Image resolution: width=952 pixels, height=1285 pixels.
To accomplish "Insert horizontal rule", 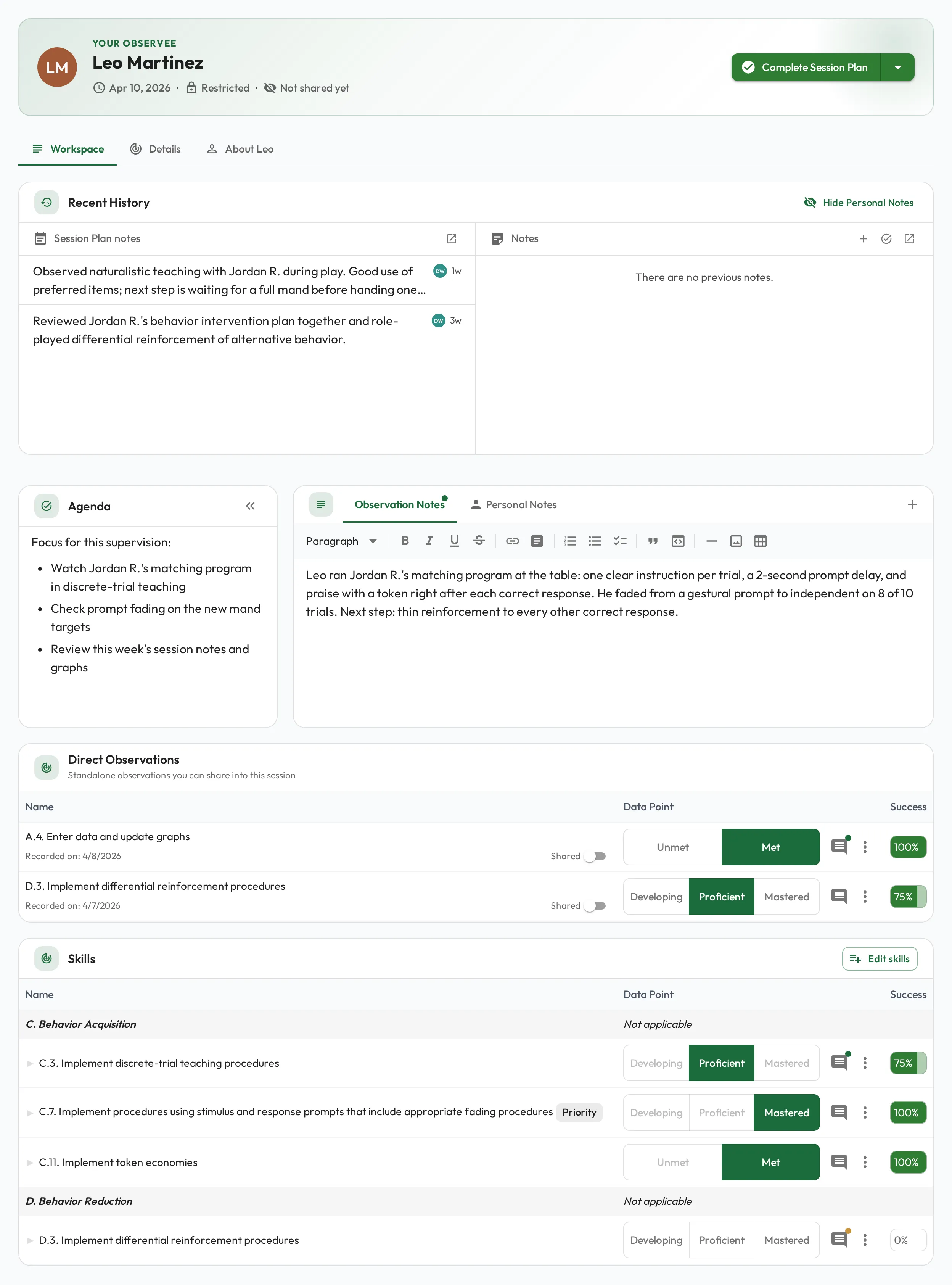I will click(x=711, y=541).
